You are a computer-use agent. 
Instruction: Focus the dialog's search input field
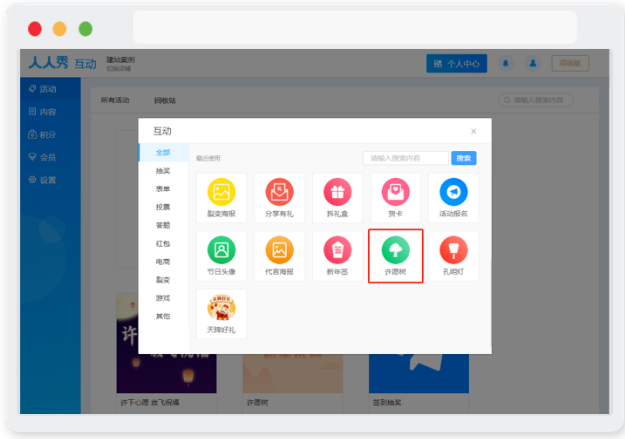406,158
